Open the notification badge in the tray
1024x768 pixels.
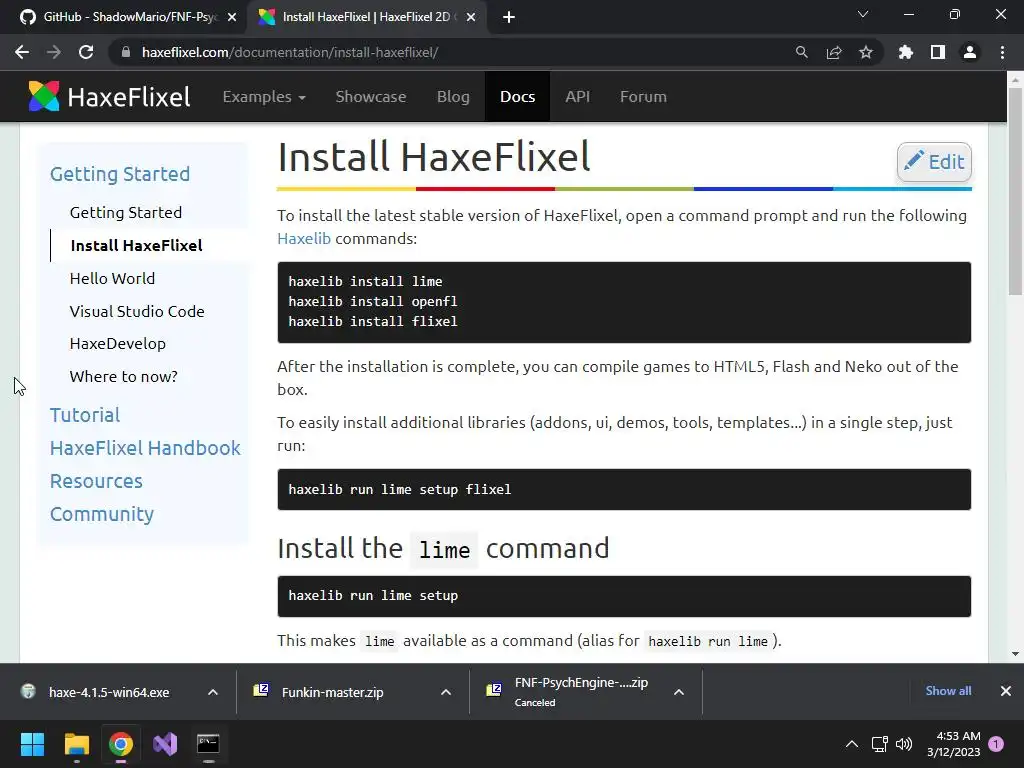tap(996, 744)
